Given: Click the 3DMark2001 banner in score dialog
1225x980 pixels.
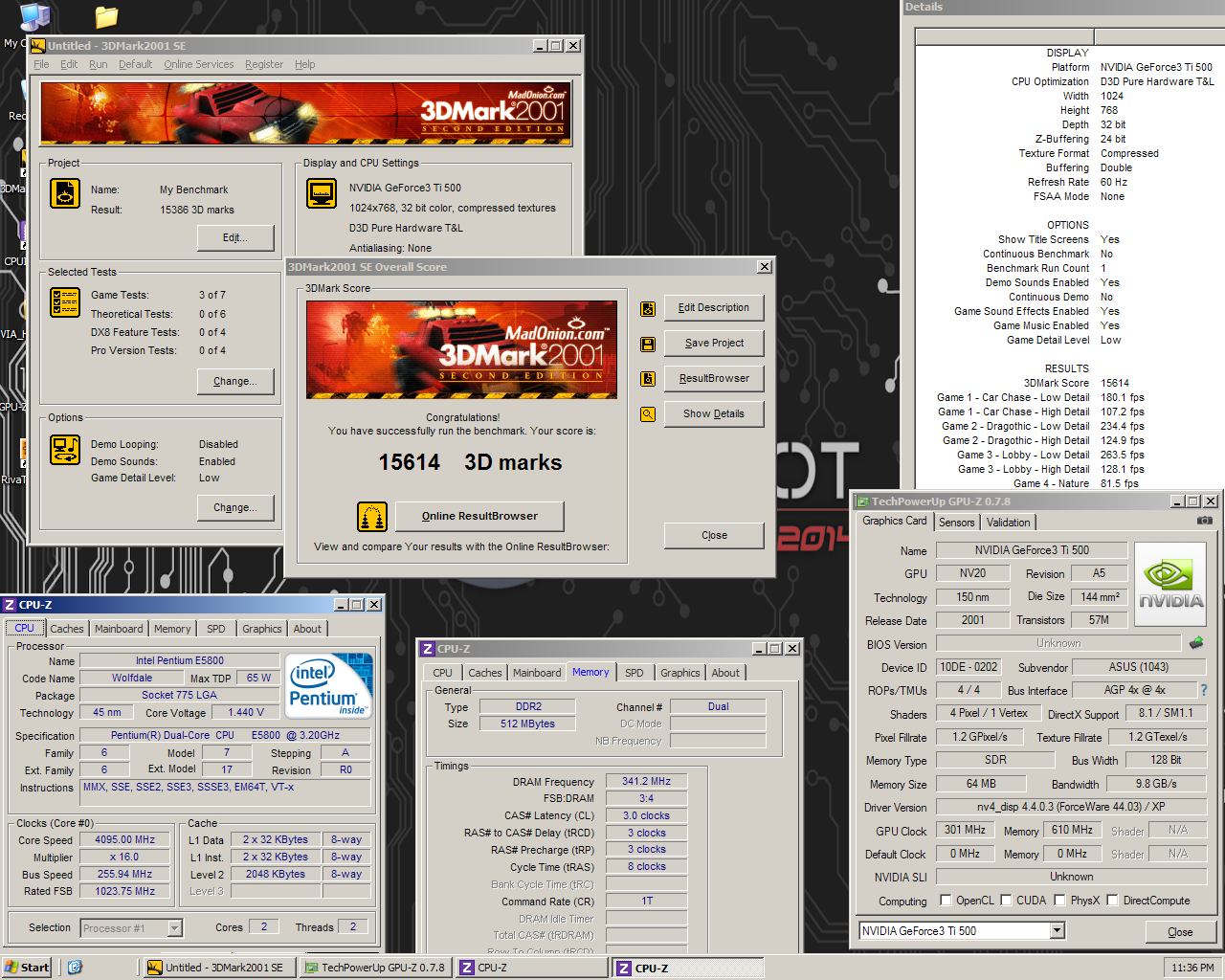Looking at the screenshot, I should tap(461, 349).
